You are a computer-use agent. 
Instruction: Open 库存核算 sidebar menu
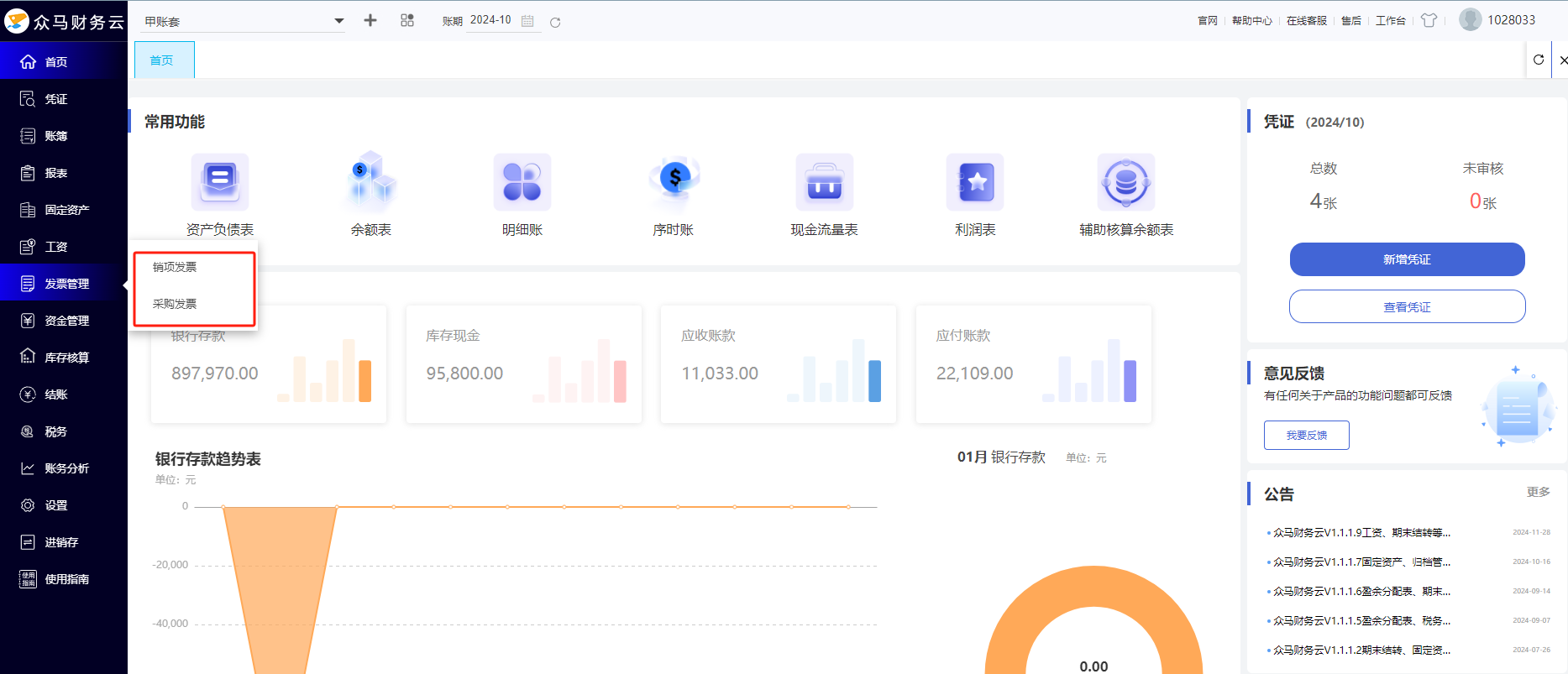coord(64,358)
